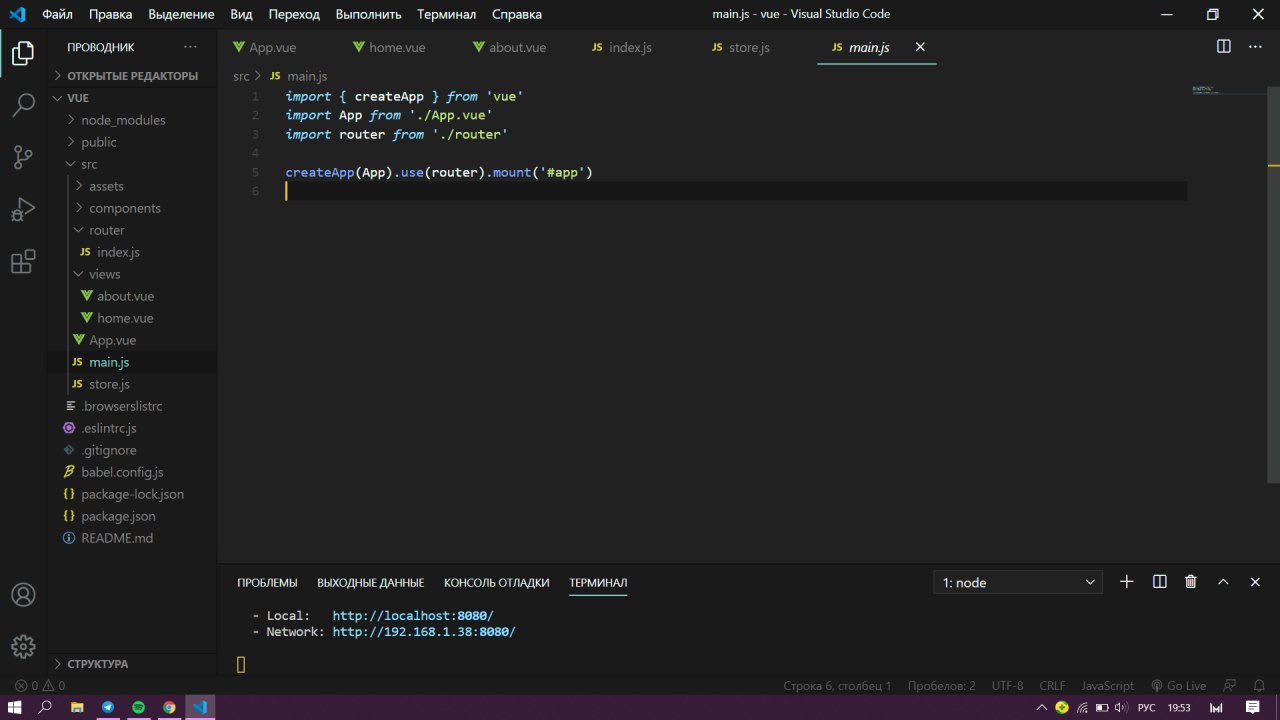Create a new terminal with plus icon
The image size is (1280, 720).
(1126, 582)
